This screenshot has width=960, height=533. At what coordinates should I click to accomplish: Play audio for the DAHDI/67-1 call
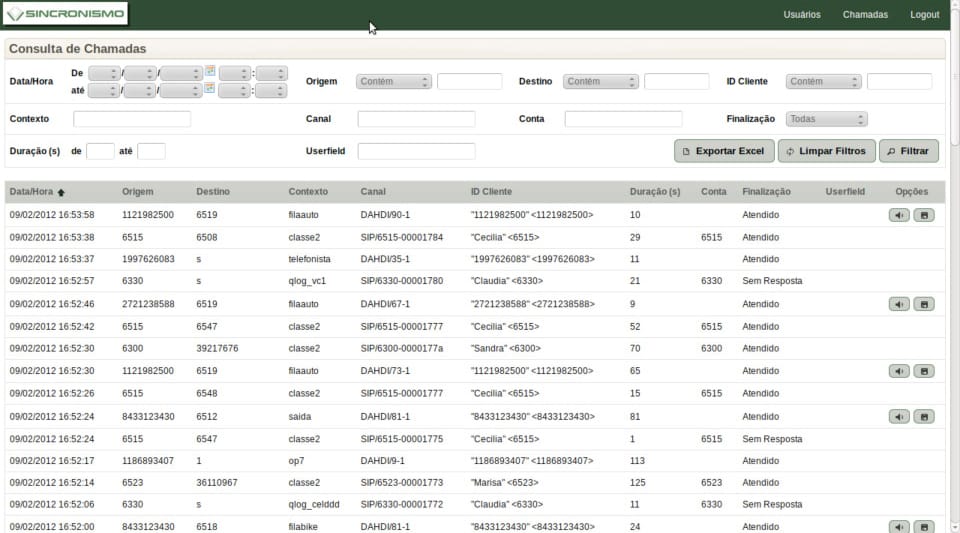pyautogui.click(x=899, y=304)
